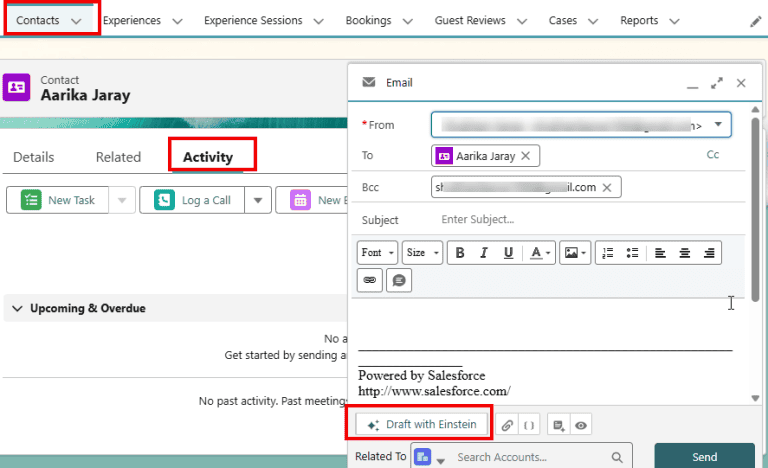The height and width of the screenshot is (468, 768).
Task: Go to the Experience Sessions tab
Action: pyautogui.click(x=253, y=21)
